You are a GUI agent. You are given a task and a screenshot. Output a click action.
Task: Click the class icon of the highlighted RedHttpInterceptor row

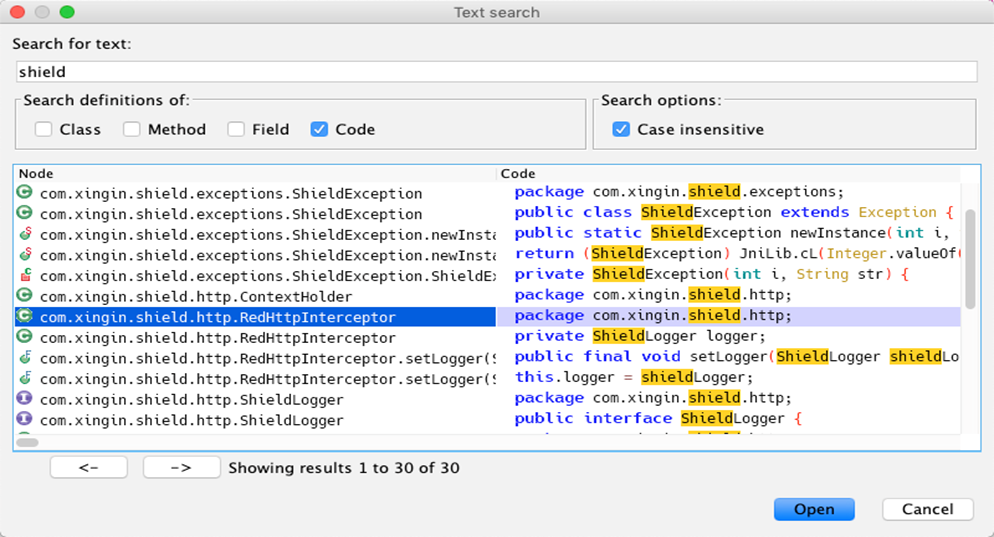(25, 317)
